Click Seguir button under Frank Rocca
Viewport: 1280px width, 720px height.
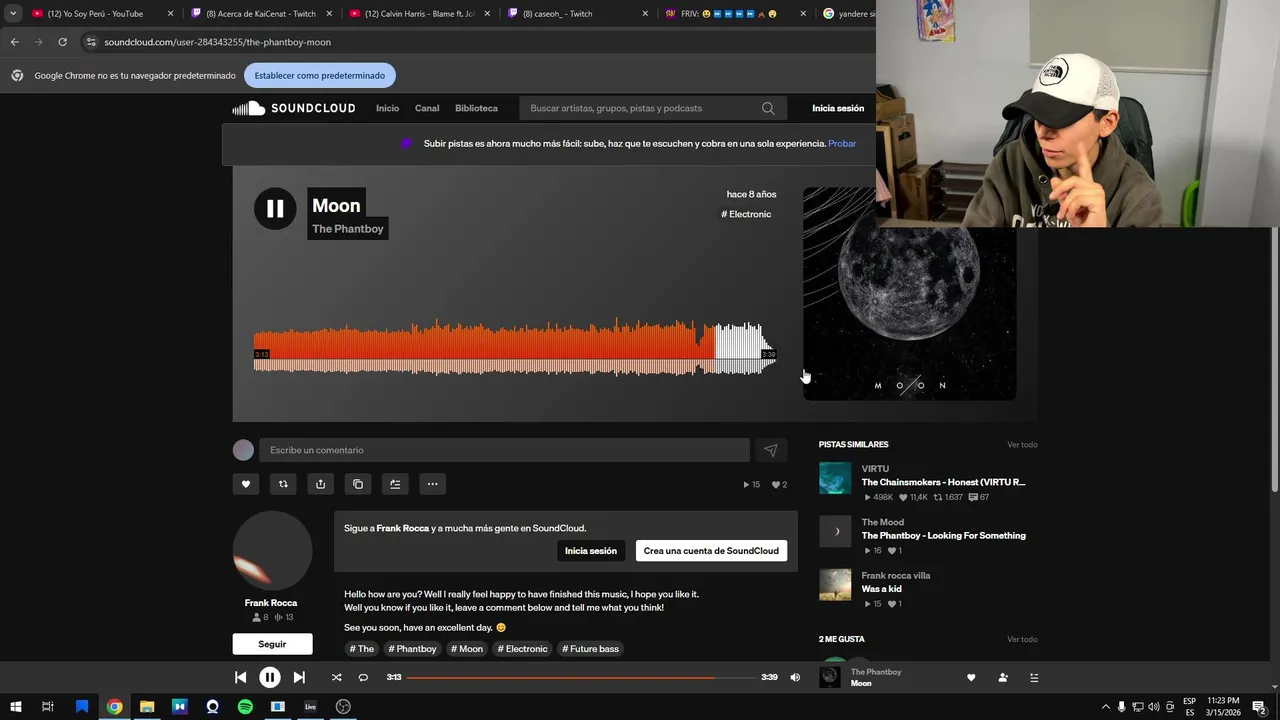[272, 644]
